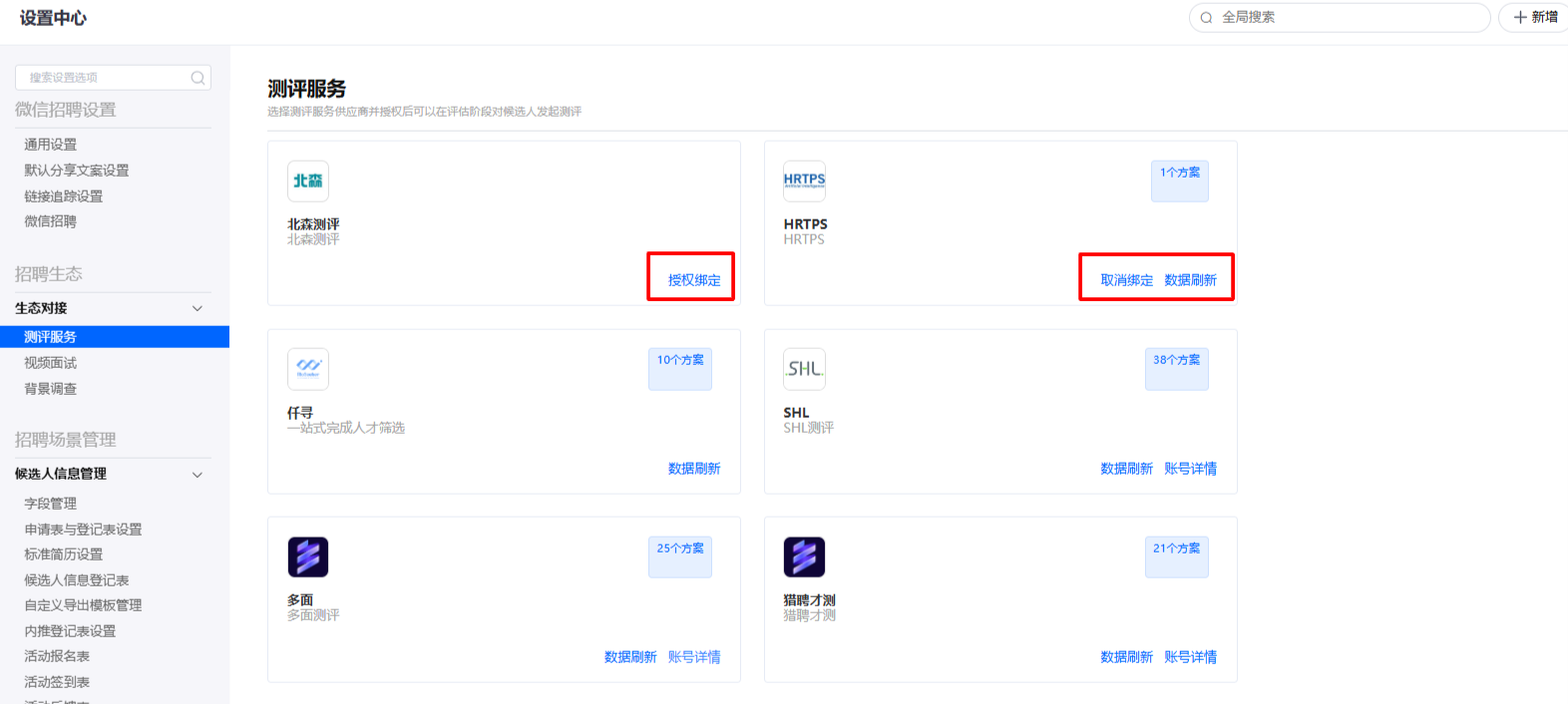The height and width of the screenshot is (704, 1568).
Task: Open 通用设置 in the sidebar
Action: point(51,145)
